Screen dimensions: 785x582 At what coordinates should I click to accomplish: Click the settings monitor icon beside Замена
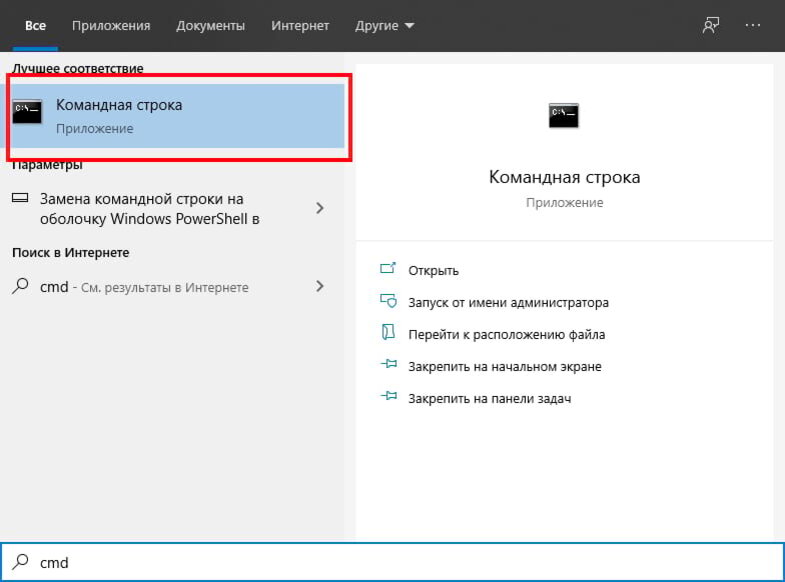click(20, 198)
